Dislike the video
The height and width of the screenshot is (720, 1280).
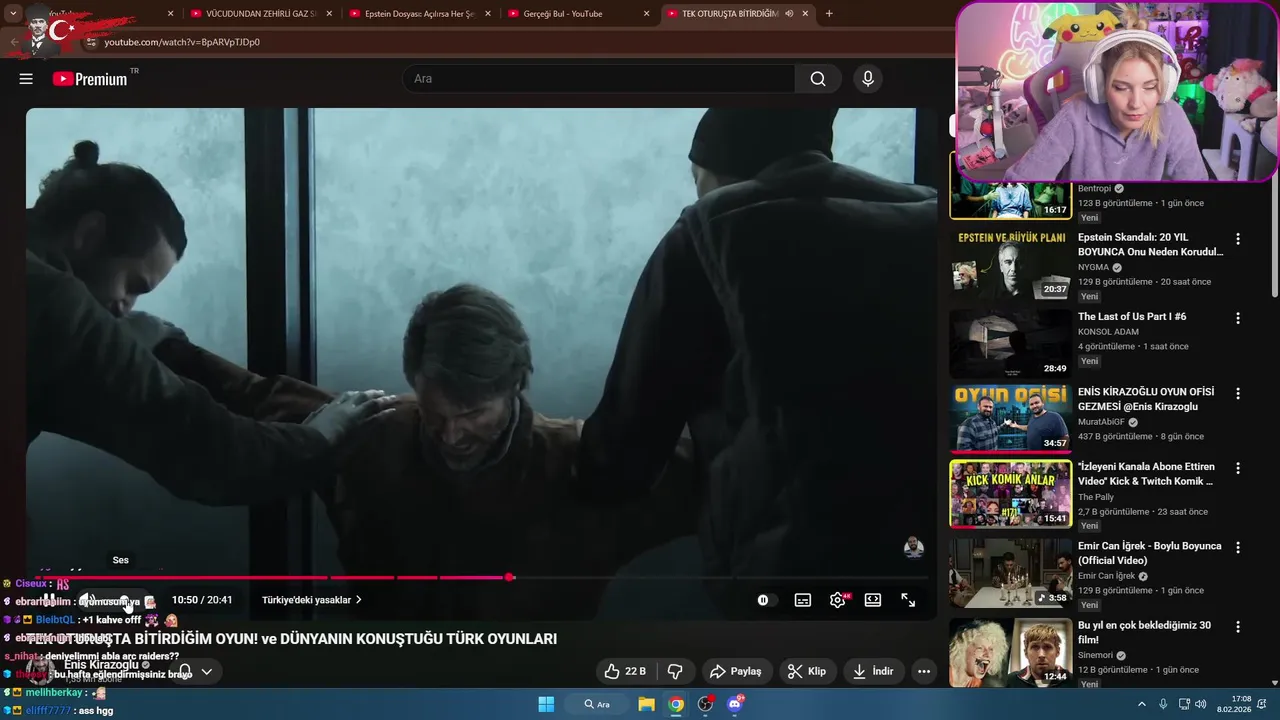tap(675, 671)
